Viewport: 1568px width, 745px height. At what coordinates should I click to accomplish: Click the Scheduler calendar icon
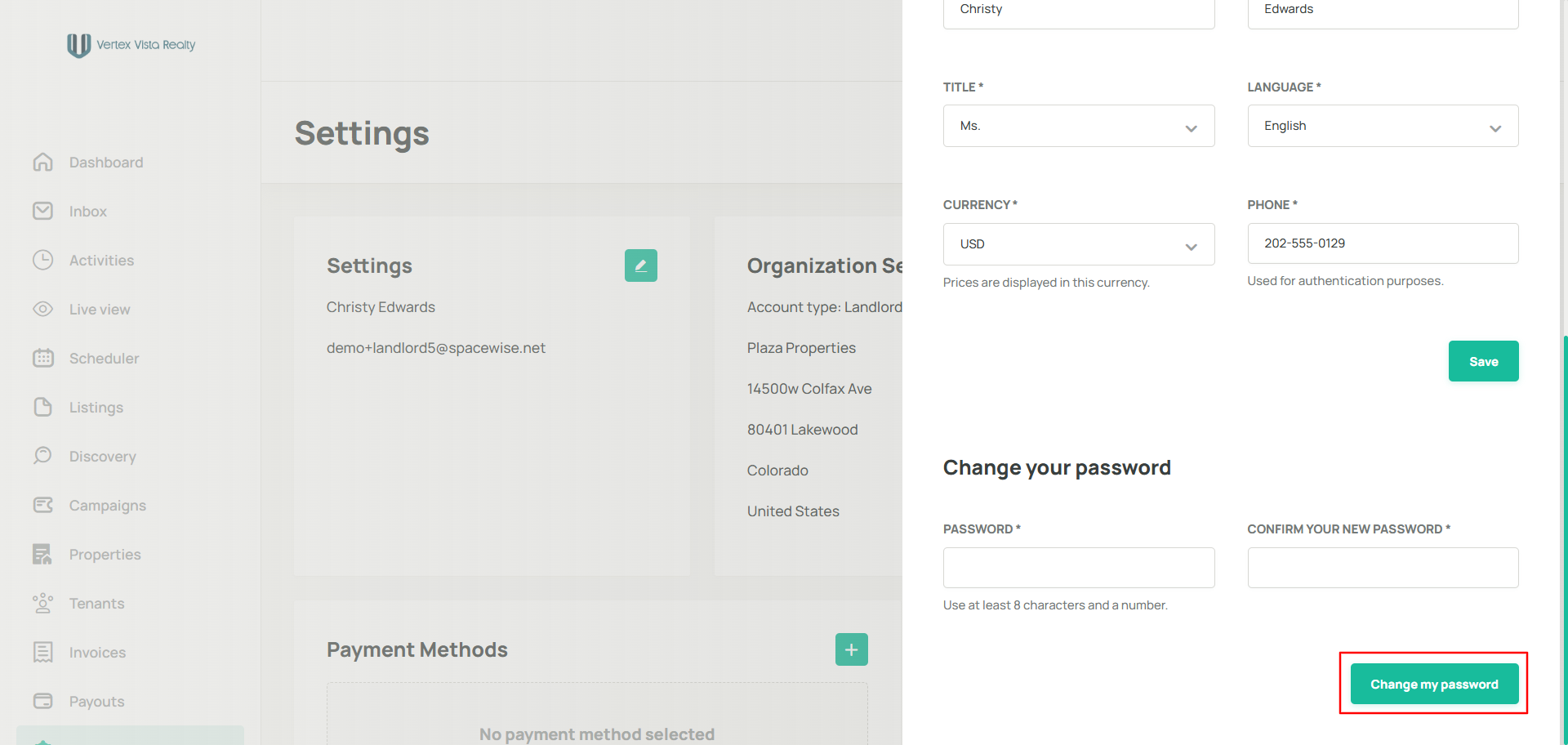tap(43, 359)
